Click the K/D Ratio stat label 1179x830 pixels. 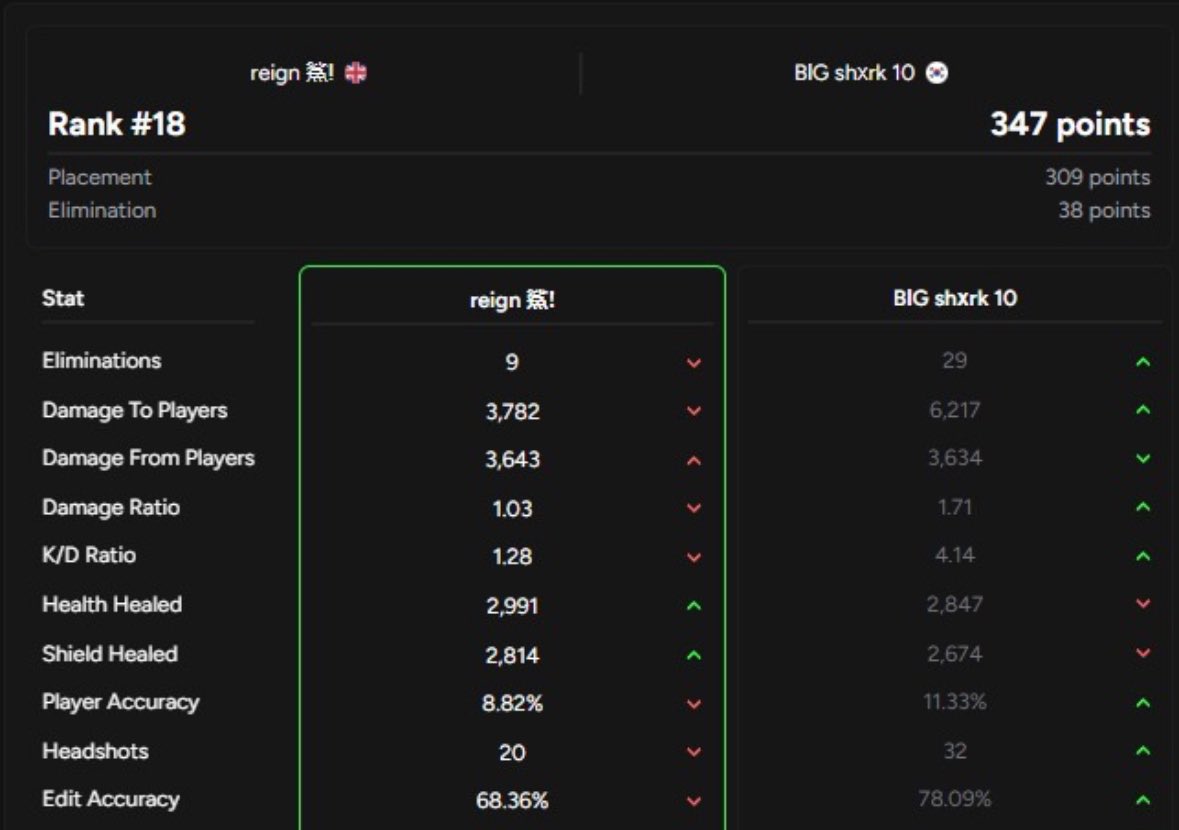tap(89, 555)
